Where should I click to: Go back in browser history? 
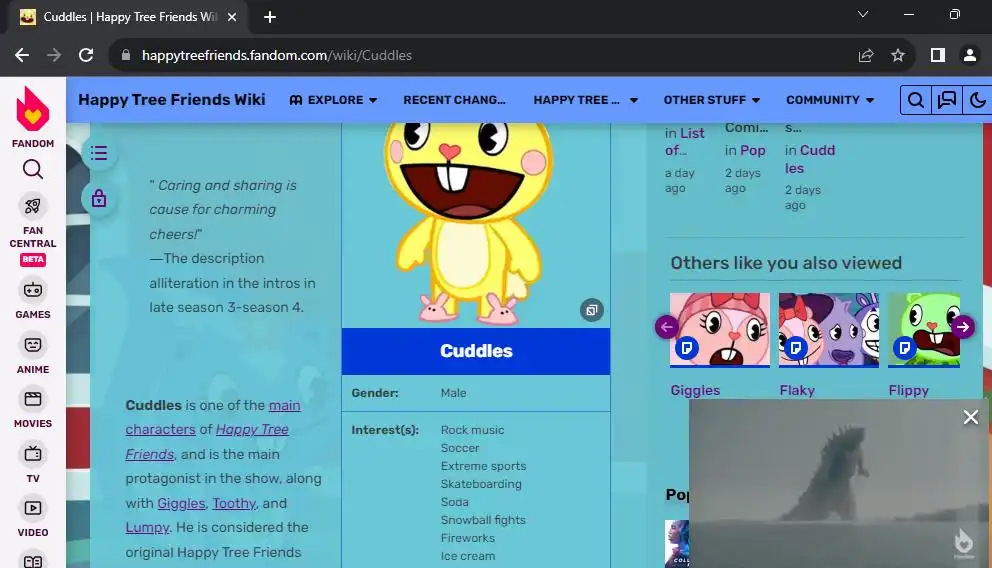(x=22, y=56)
